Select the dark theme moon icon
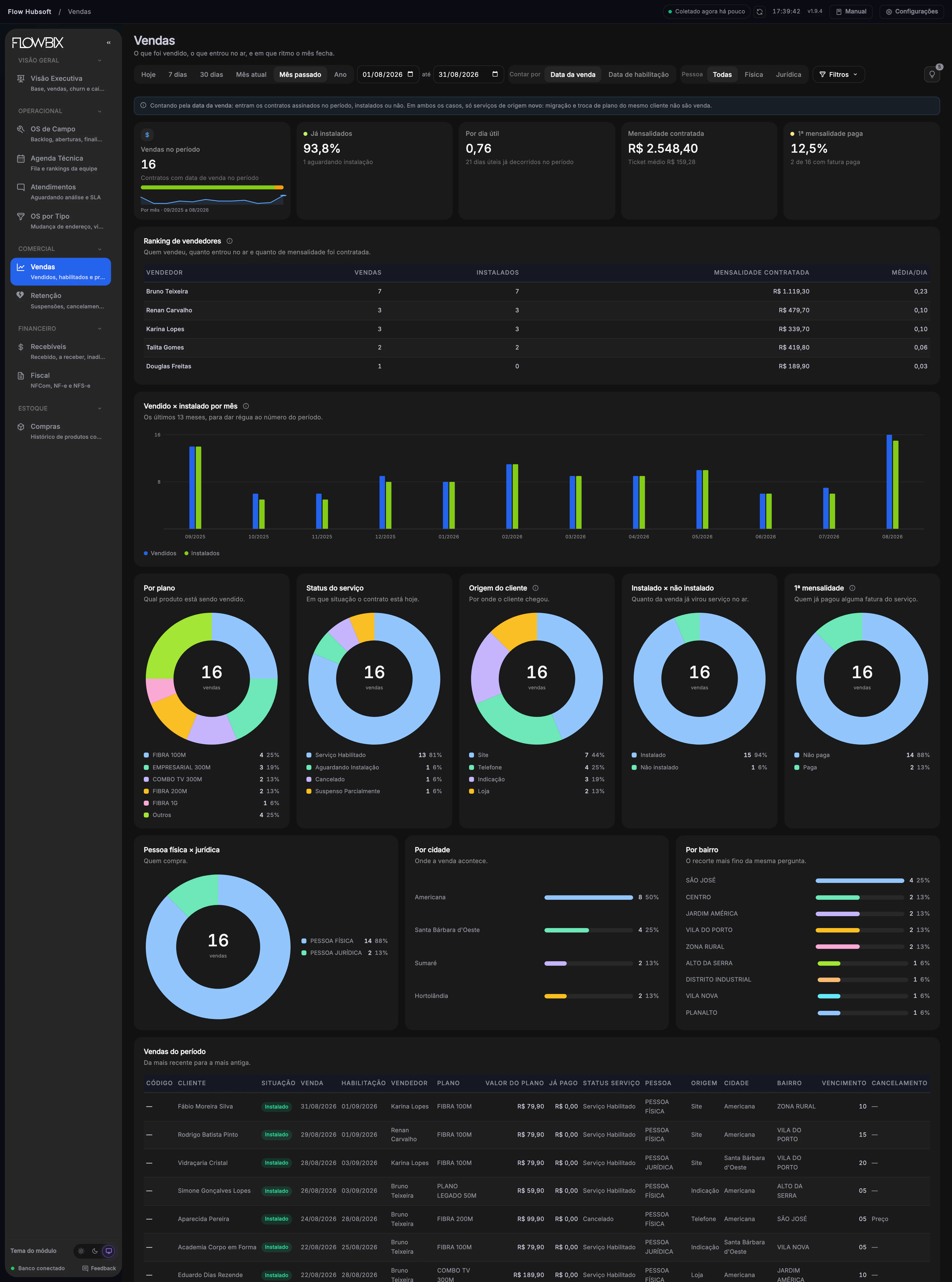 [x=95, y=1251]
